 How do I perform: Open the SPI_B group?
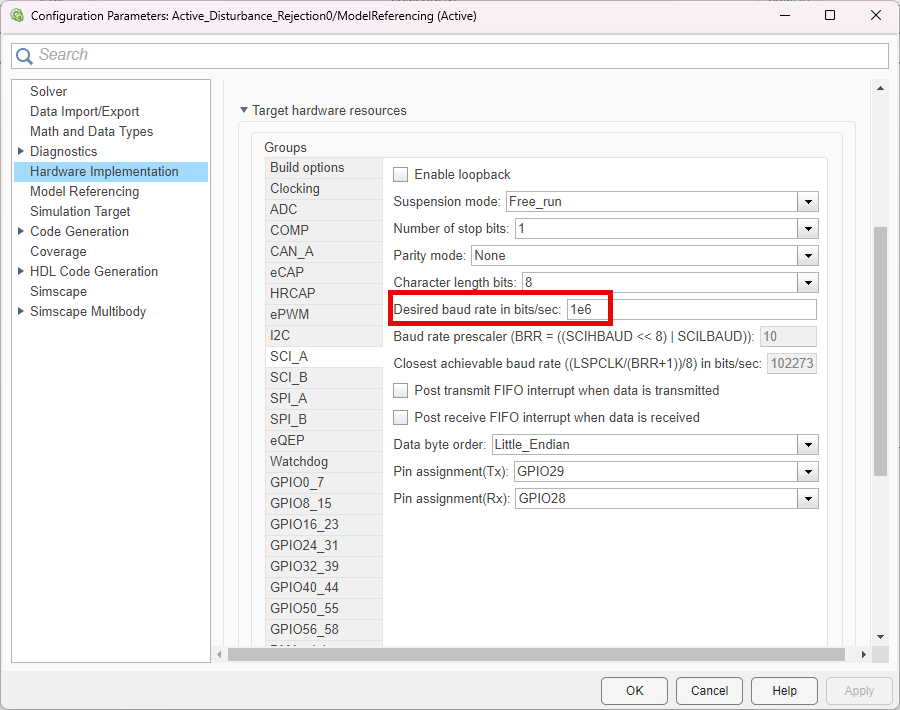pos(324,420)
